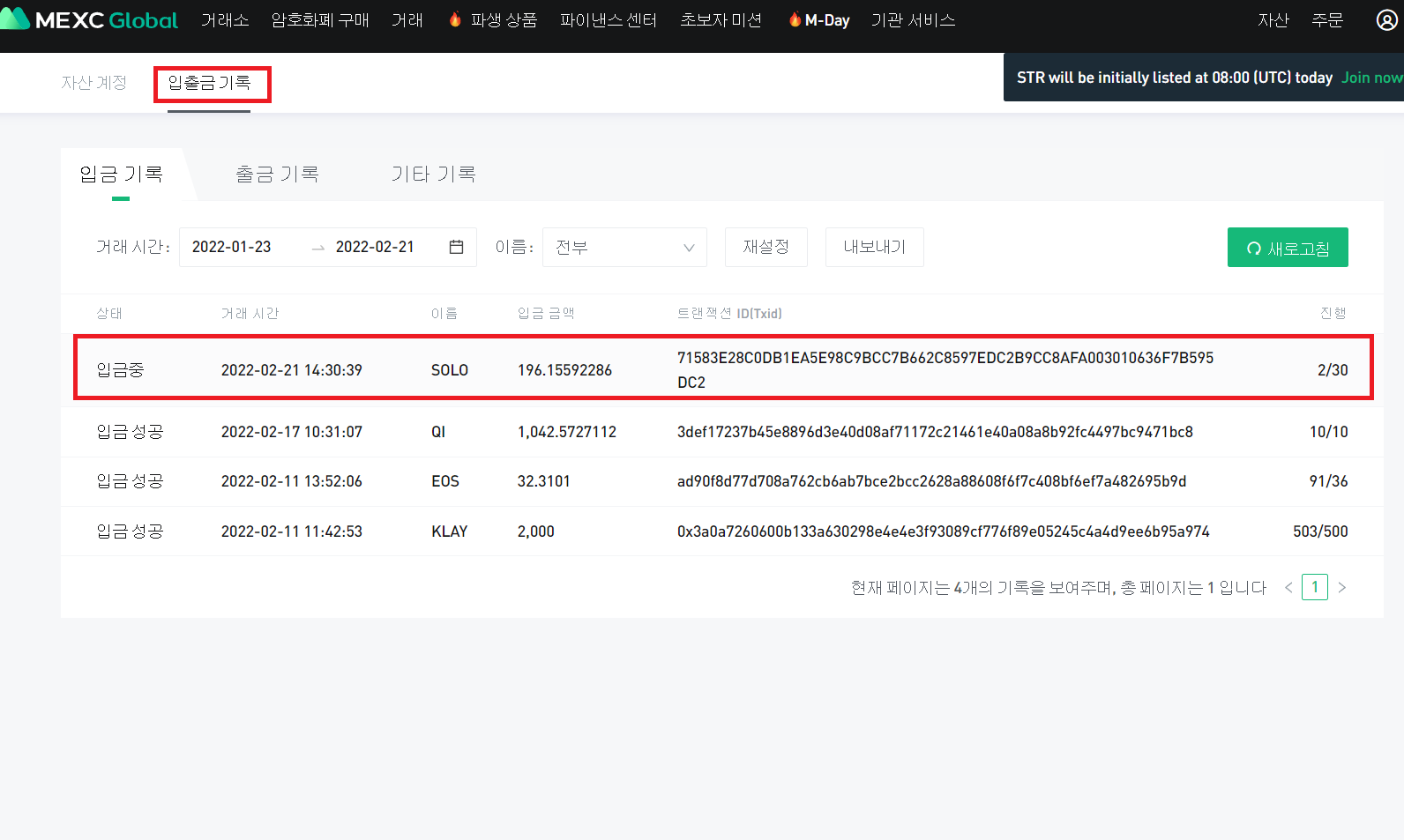Click the SOLO coin name cell

tap(450, 370)
